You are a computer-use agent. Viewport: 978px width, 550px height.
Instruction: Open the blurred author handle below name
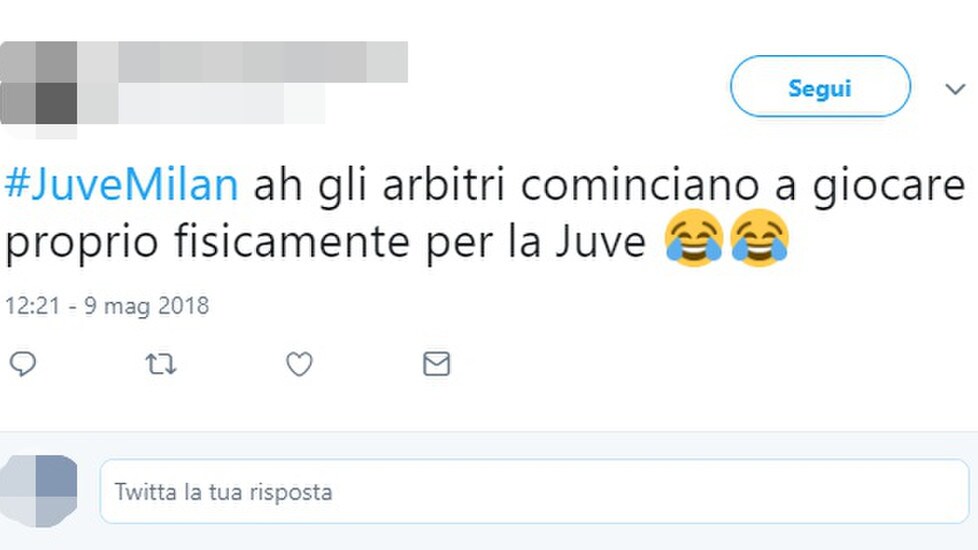[222, 103]
